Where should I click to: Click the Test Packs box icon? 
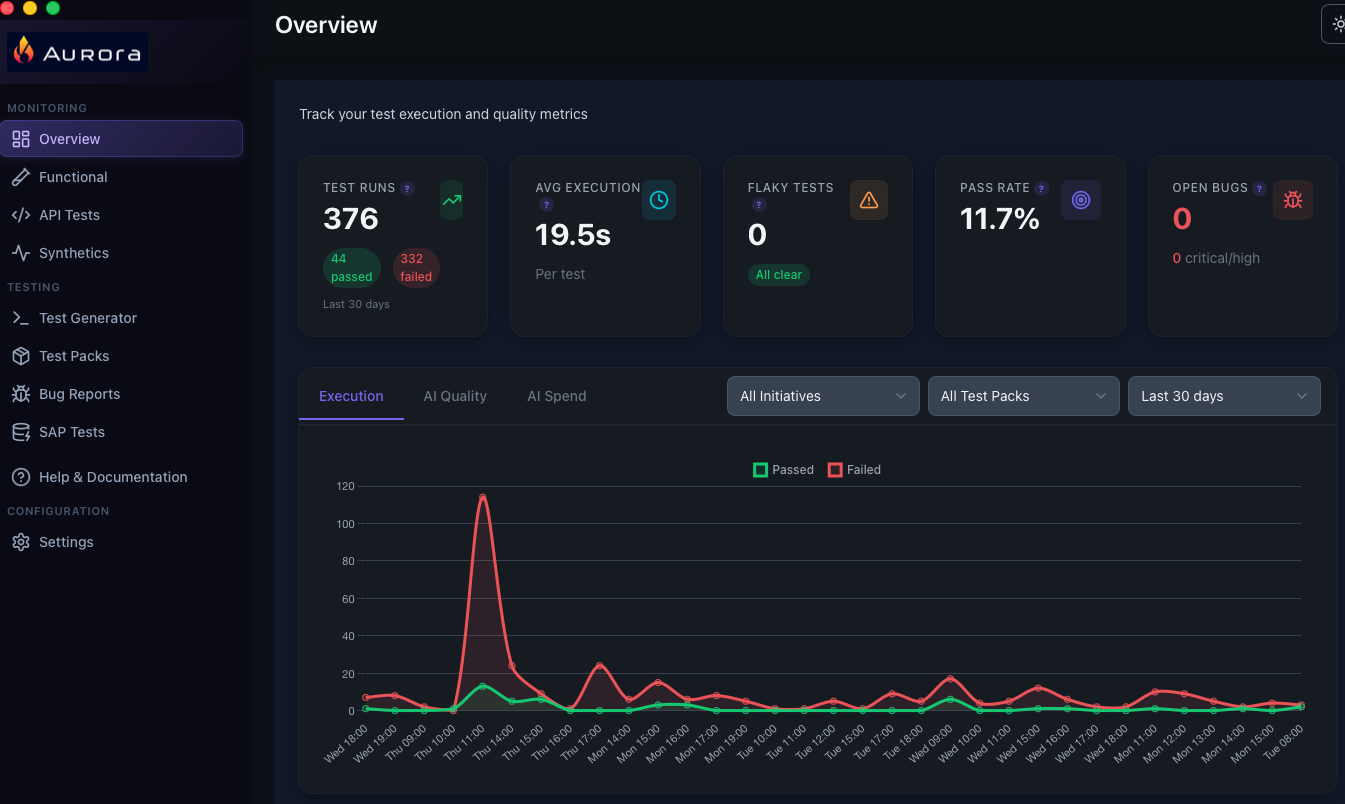pyautogui.click(x=21, y=356)
